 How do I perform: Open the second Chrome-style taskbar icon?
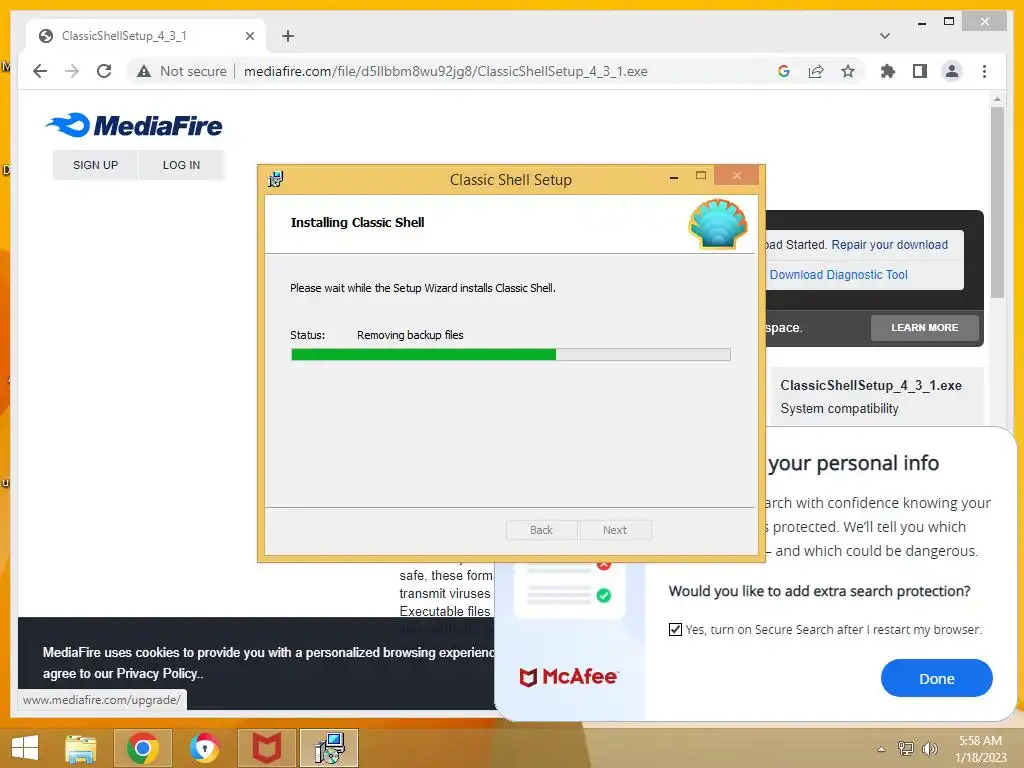(x=204, y=748)
